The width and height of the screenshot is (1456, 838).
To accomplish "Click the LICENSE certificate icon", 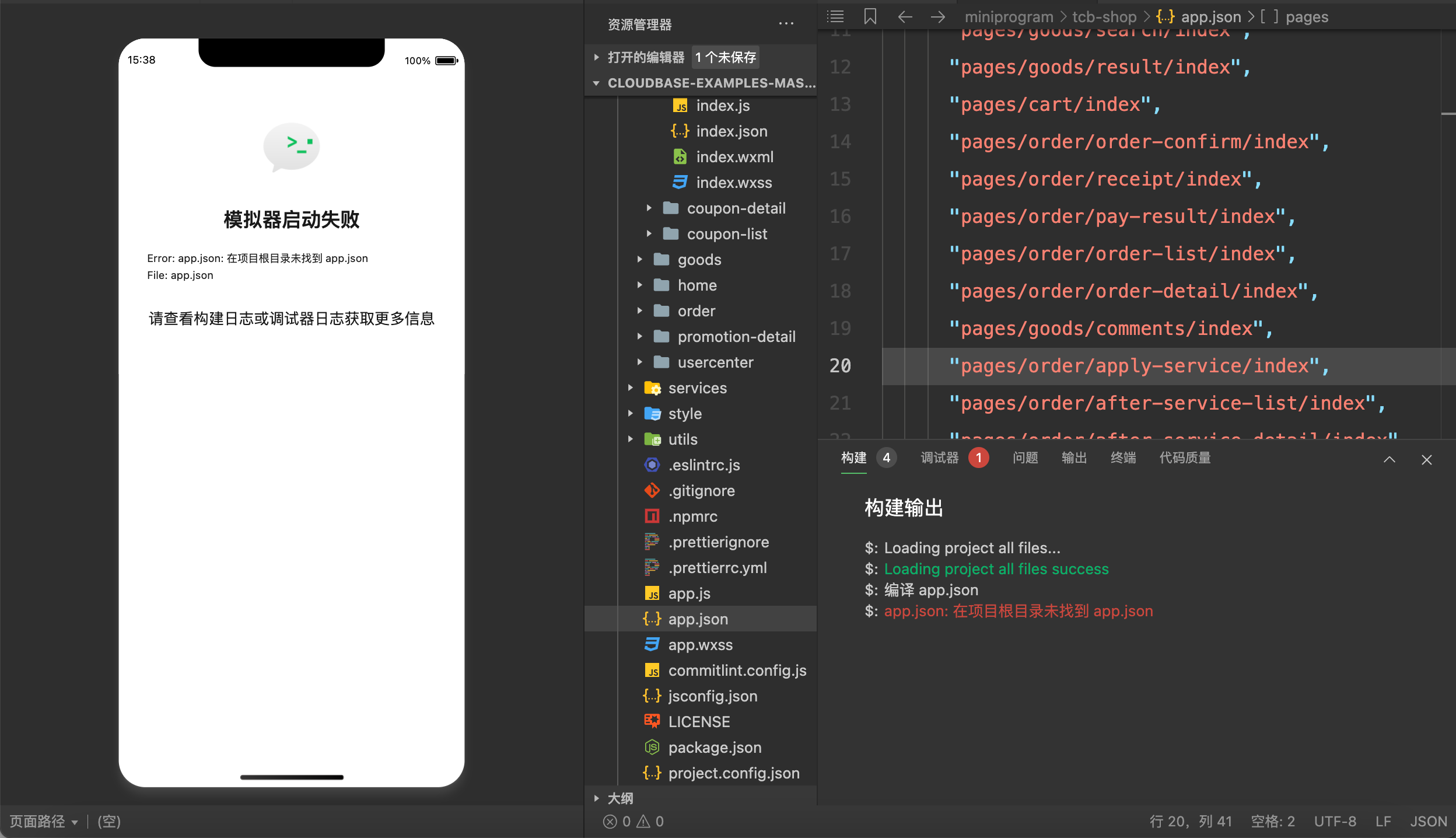I will click(x=652, y=722).
